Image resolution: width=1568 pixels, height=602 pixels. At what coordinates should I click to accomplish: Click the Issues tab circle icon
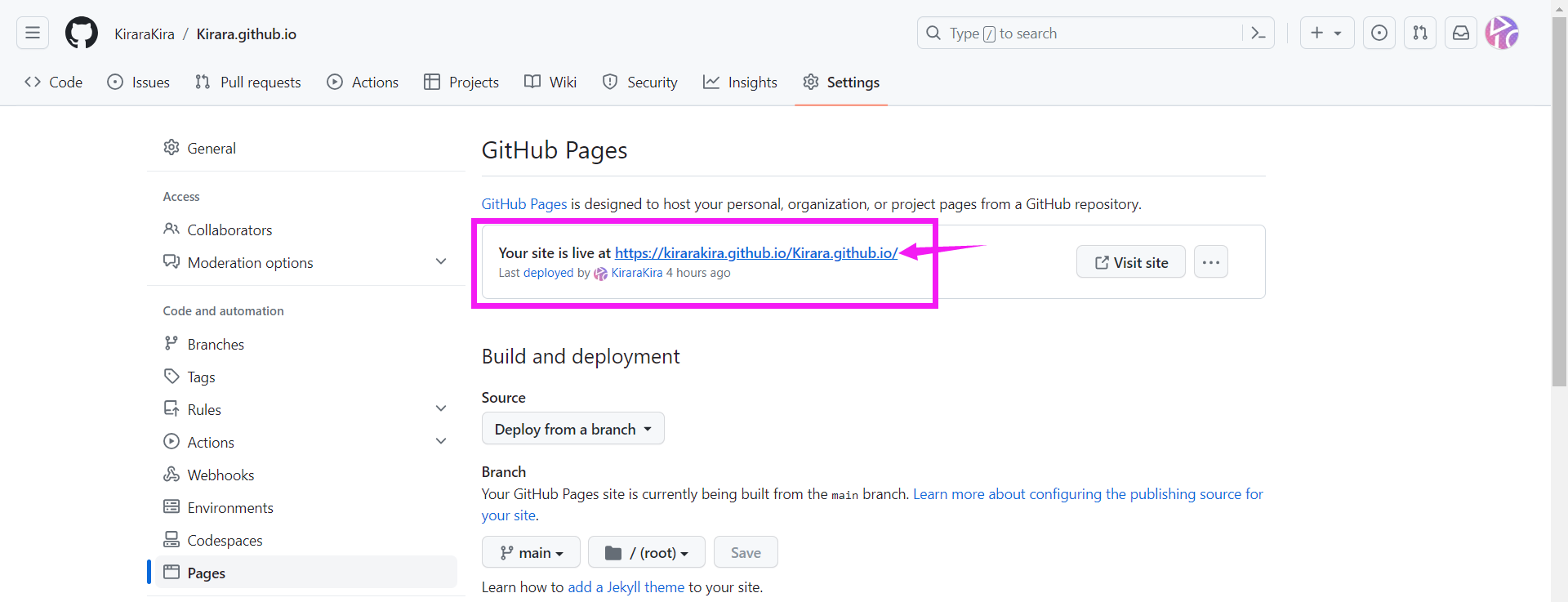click(x=115, y=82)
